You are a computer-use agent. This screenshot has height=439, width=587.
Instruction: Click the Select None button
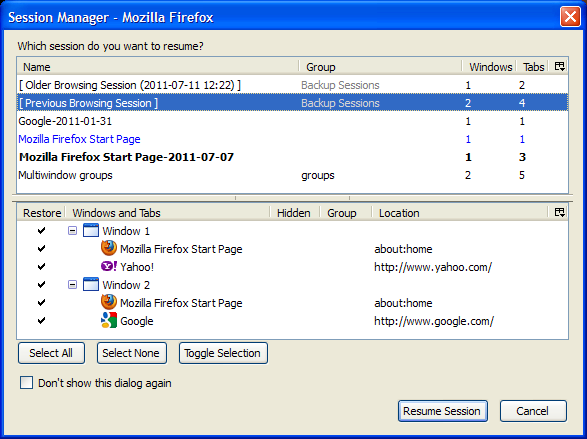click(x=131, y=353)
